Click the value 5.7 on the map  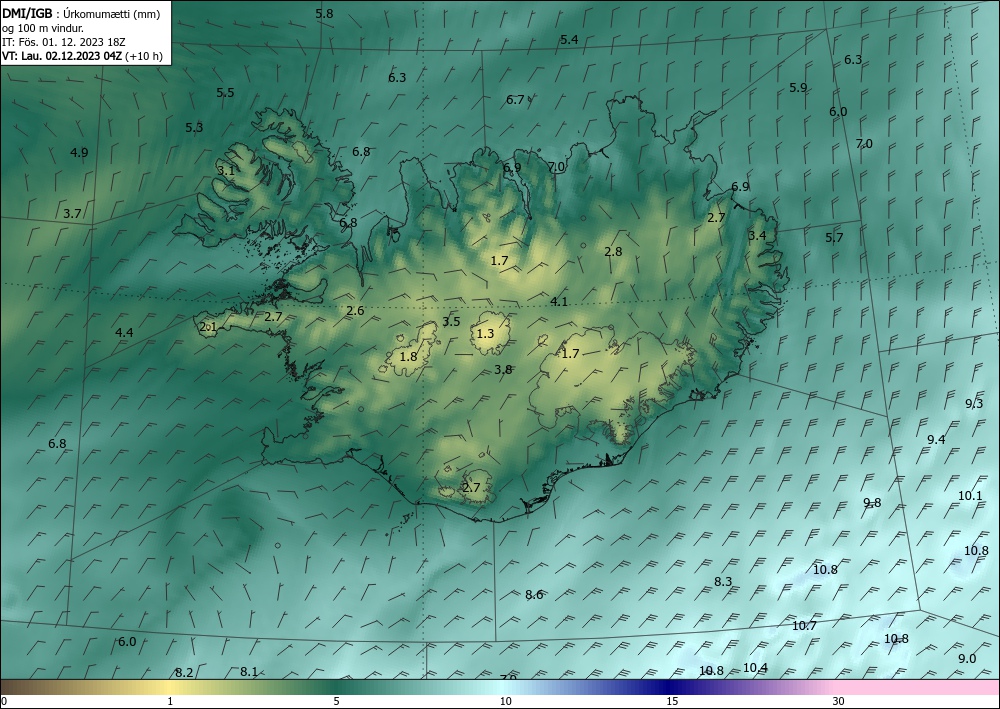tap(834, 238)
